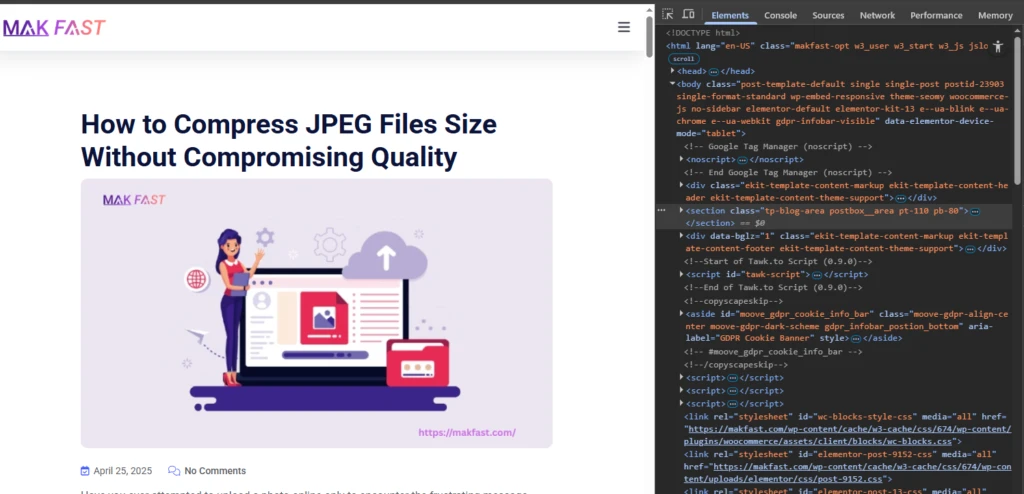Click the comments bubble icon

coord(174,471)
